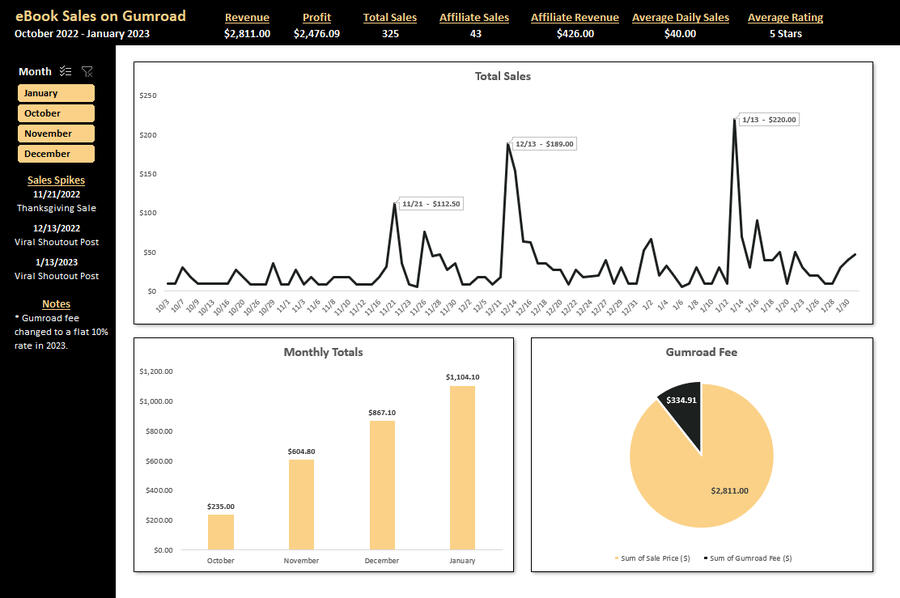Select the December bar in Monthly Totals
This screenshot has width=900, height=598.
tap(382, 484)
